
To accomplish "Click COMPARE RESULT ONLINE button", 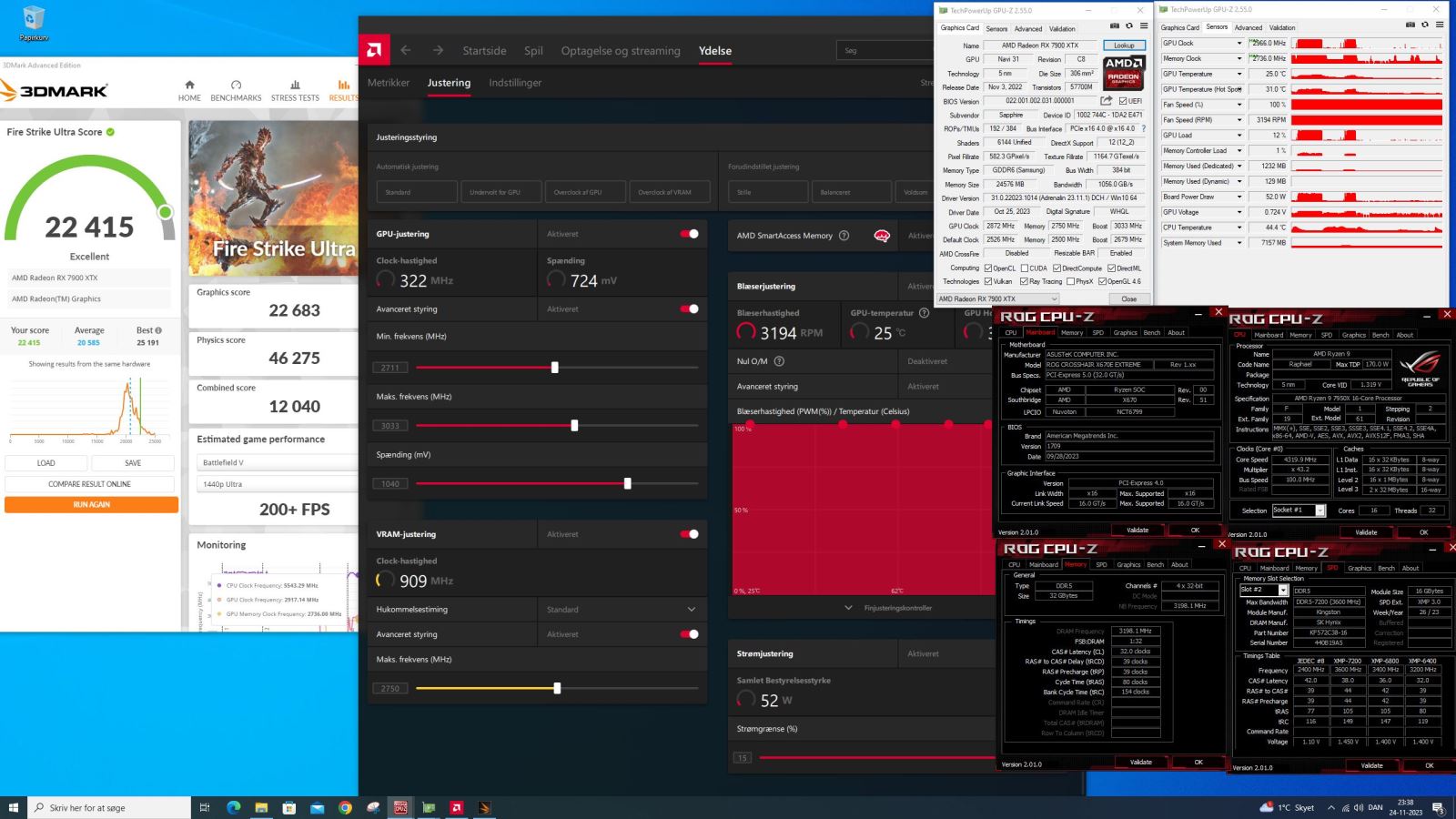I will (89, 484).
